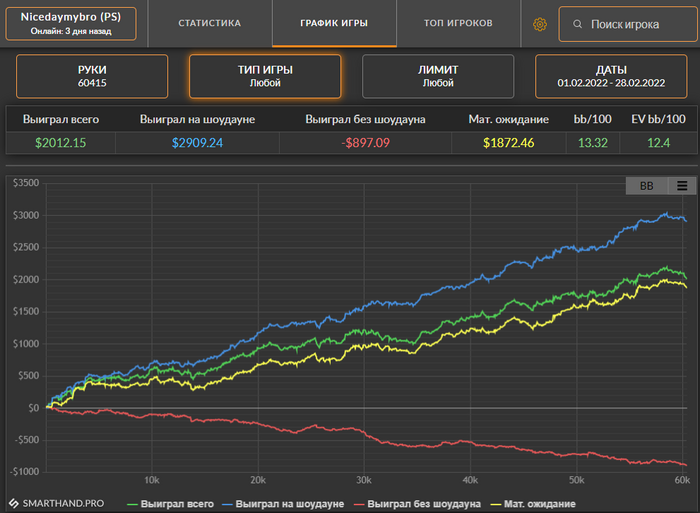The image size is (700, 513).
Task: Open settings via the gear icon
Action: [540, 24]
